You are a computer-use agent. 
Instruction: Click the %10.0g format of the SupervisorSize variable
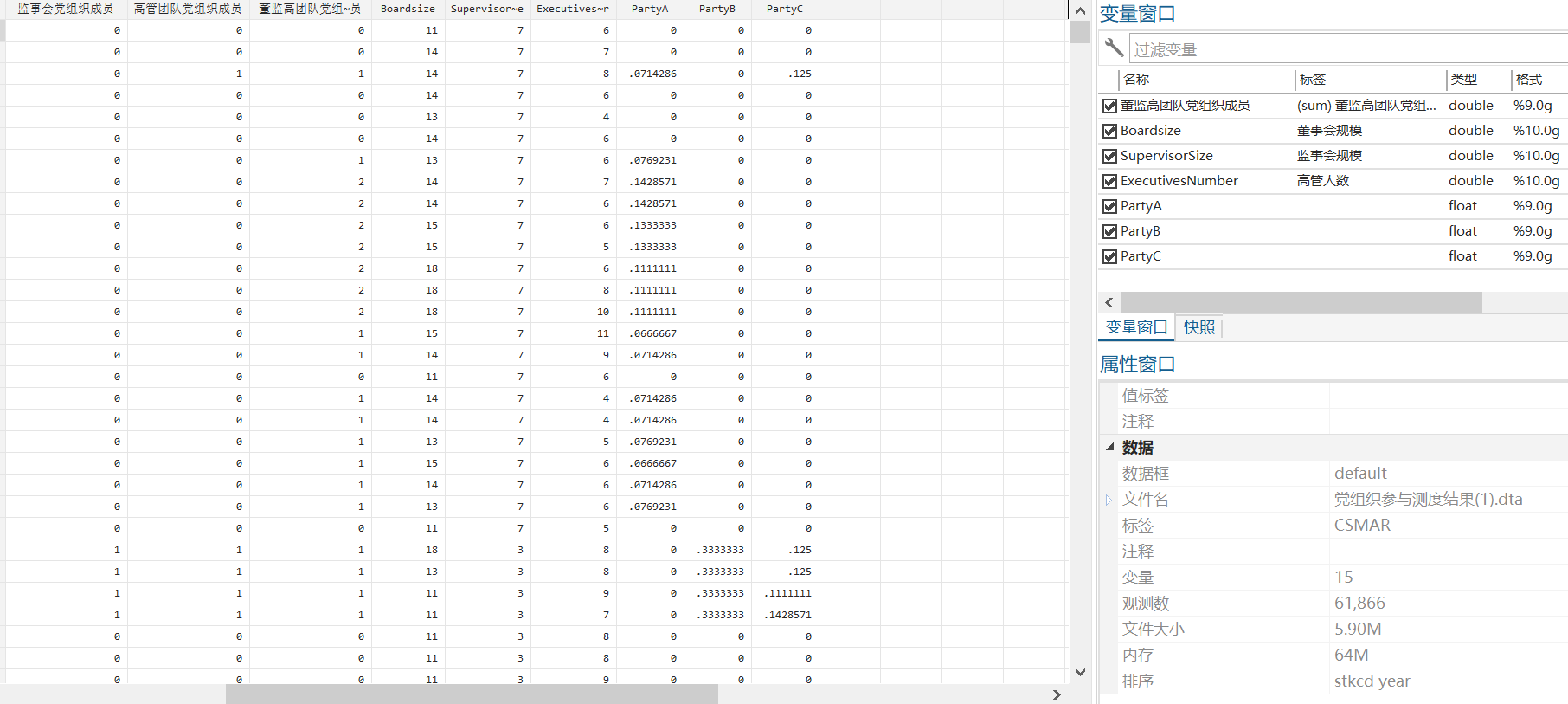(1536, 156)
